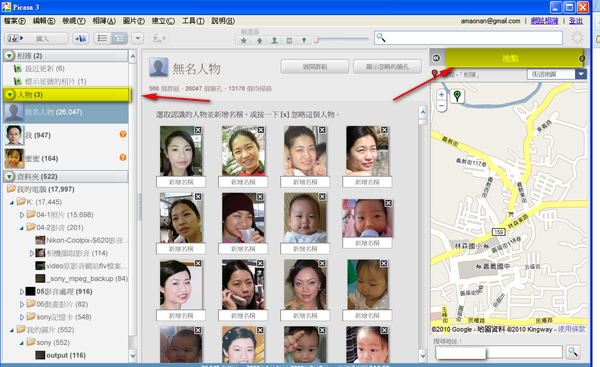The image size is (600, 367).
Task: Open the 使用條款 terms link on map
Action: click(571, 329)
